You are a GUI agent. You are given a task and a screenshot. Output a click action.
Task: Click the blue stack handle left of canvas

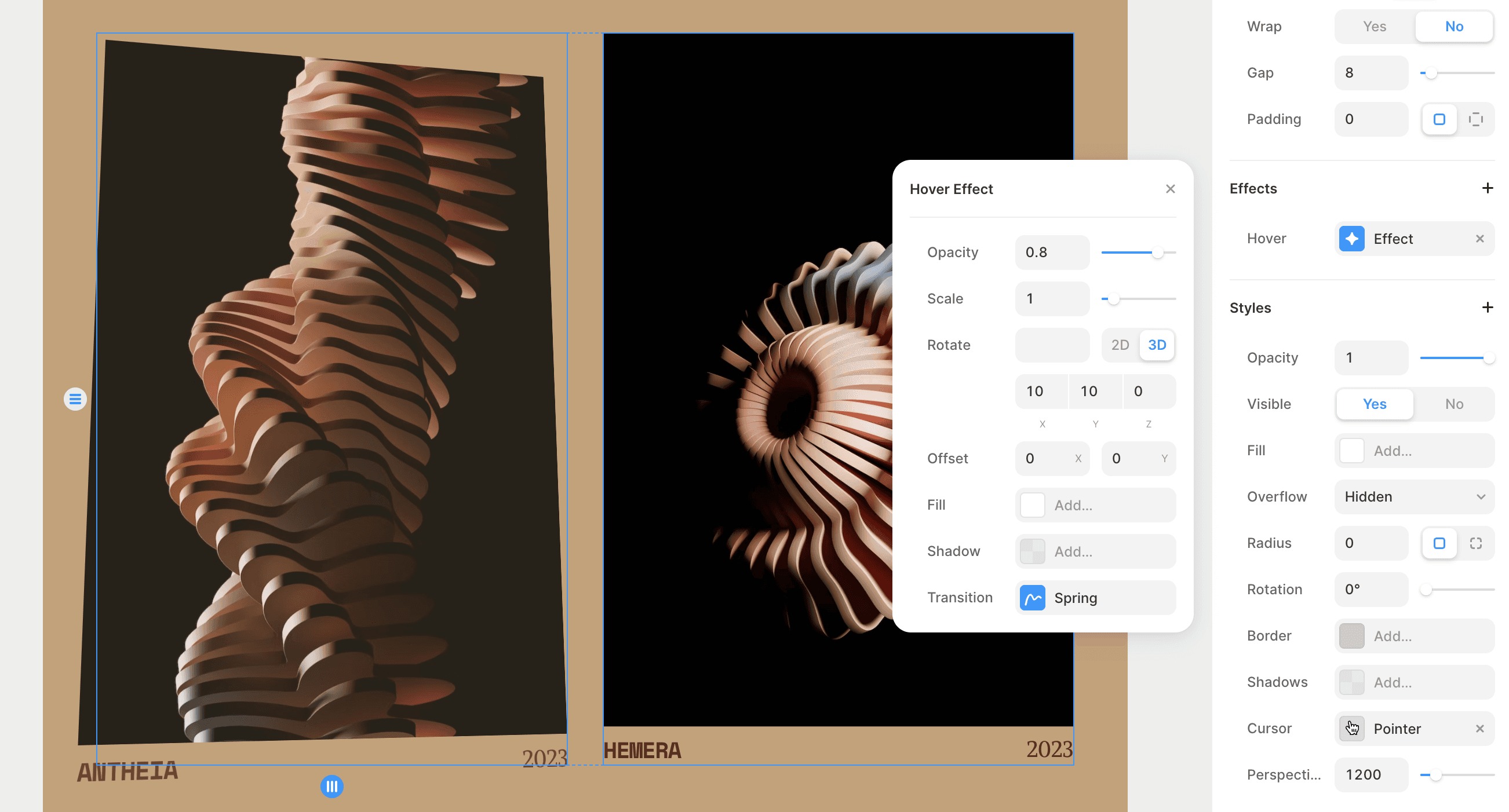75,399
